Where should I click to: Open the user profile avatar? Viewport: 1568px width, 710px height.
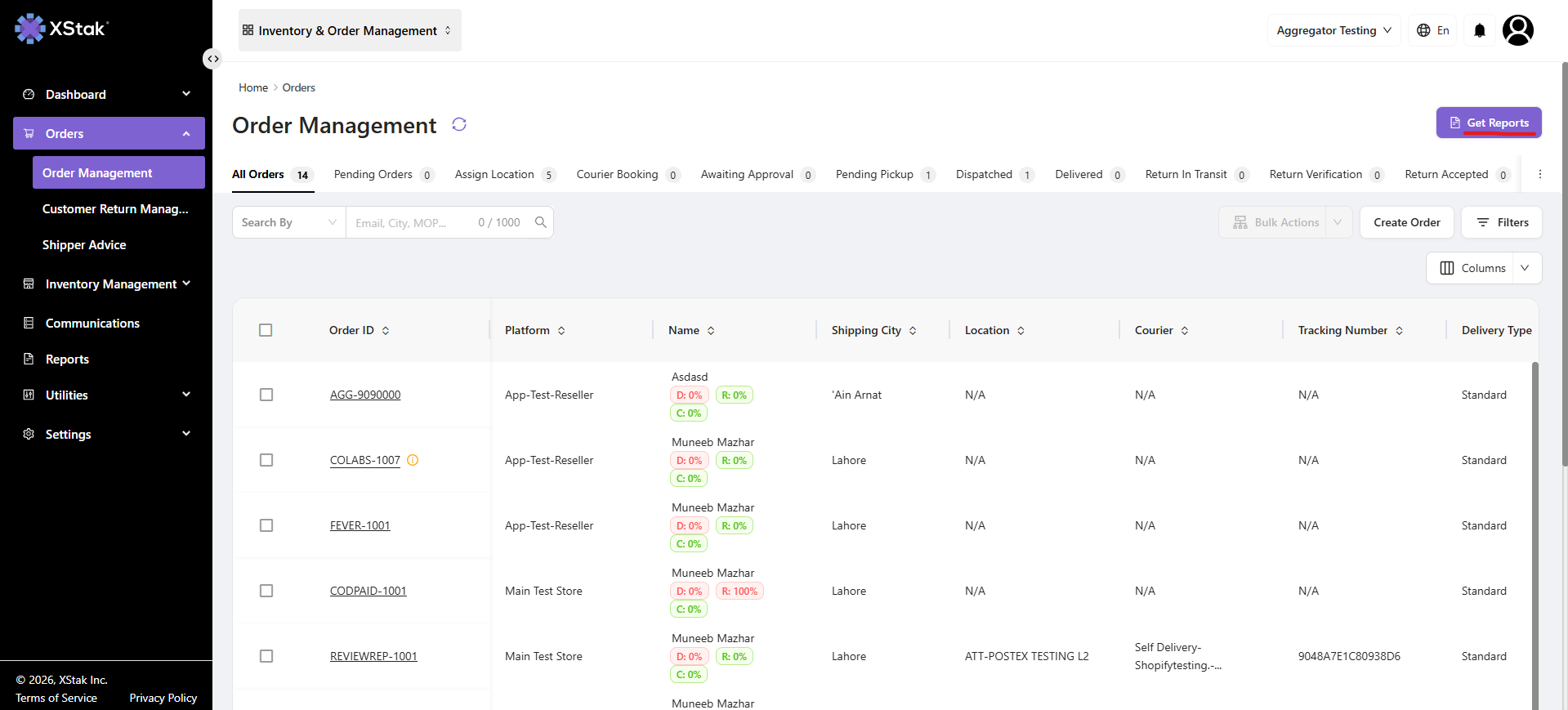(x=1518, y=30)
